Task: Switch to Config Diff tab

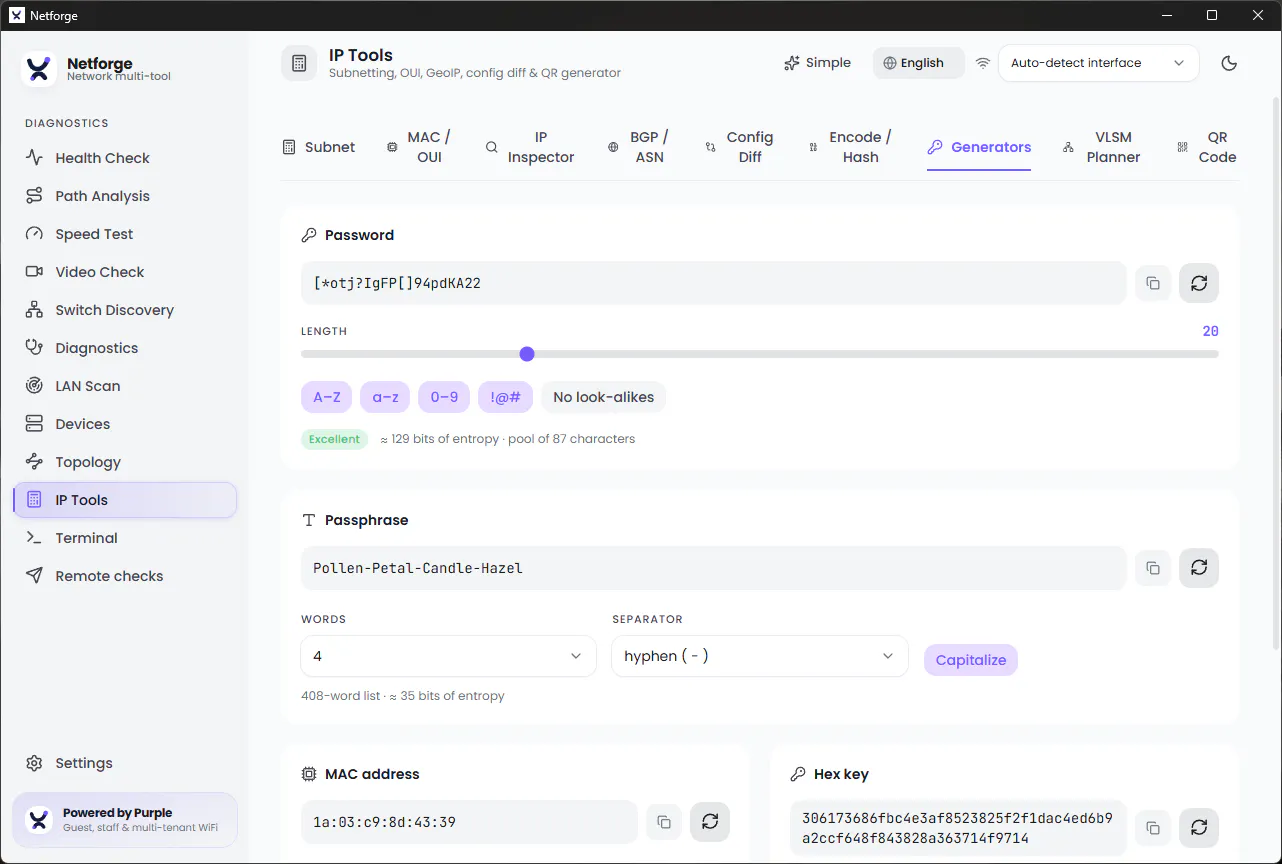Action: pos(739,147)
